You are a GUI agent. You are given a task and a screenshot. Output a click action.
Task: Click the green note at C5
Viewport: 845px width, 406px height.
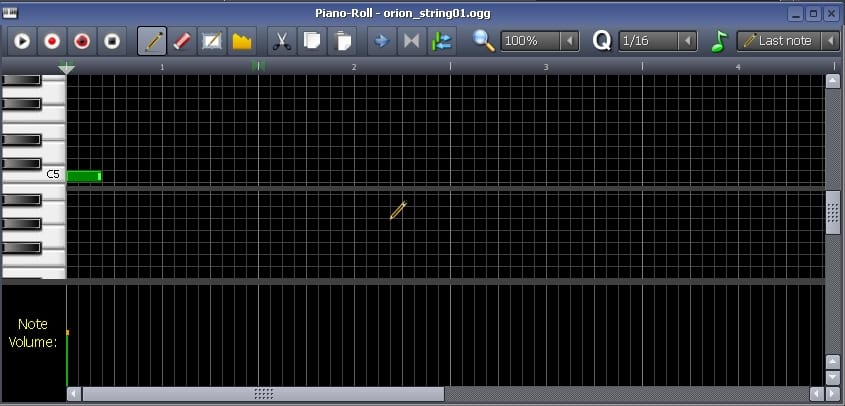point(83,176)
